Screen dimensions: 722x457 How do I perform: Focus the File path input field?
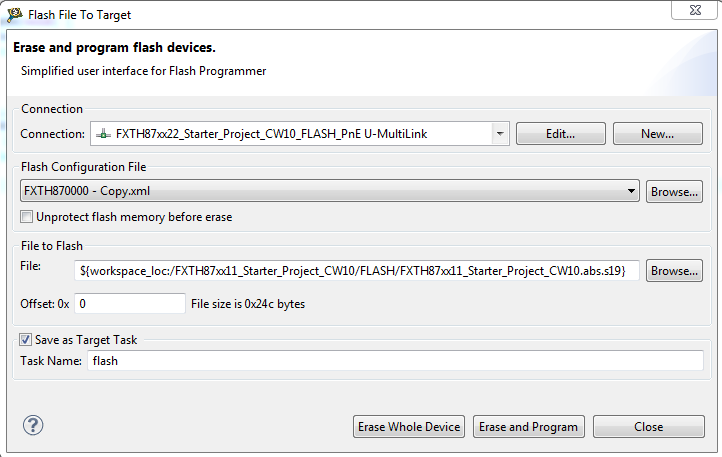click(x=356, y=271)
